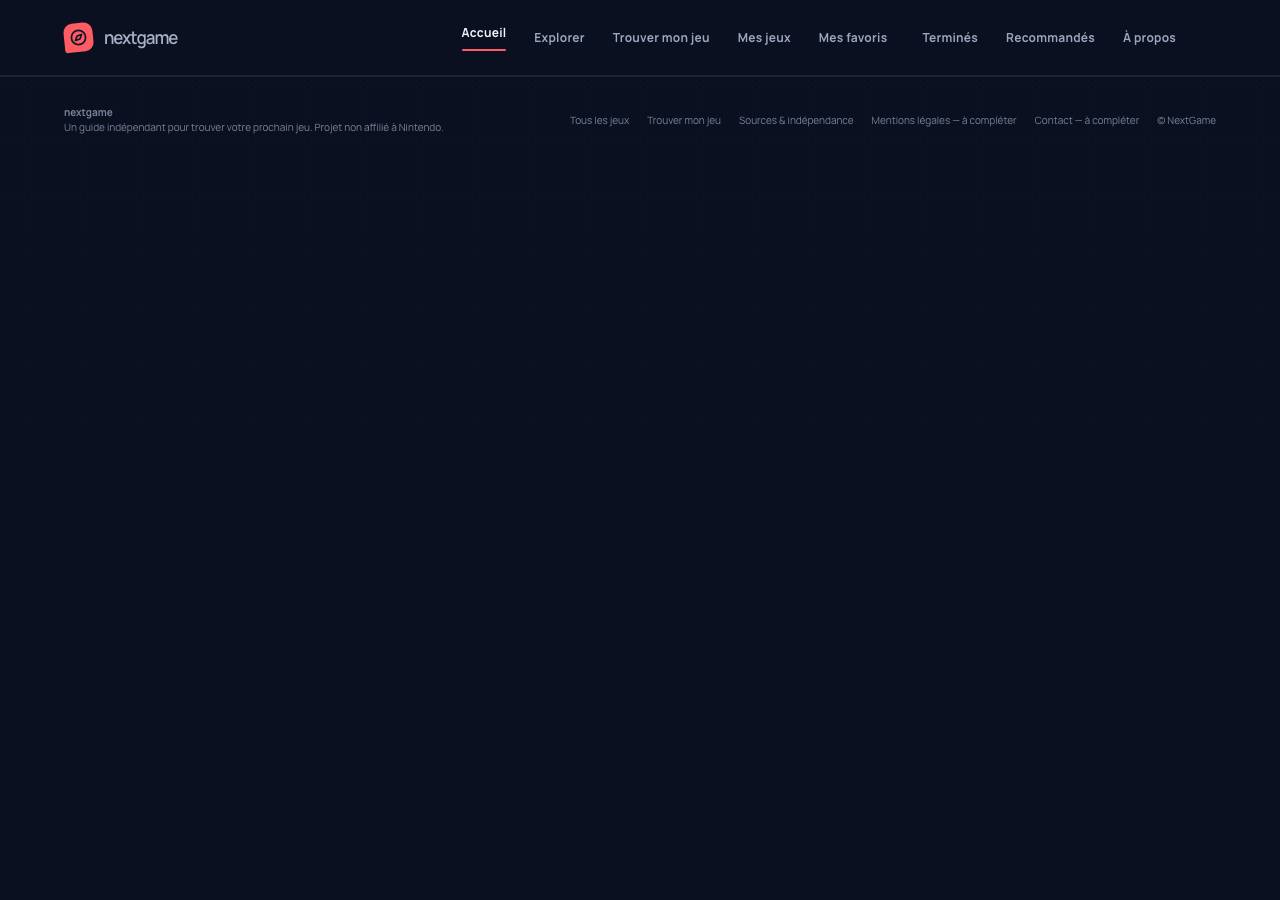1280x900 pixels.
Task: Go to the Explorer page
Action: 559,38
